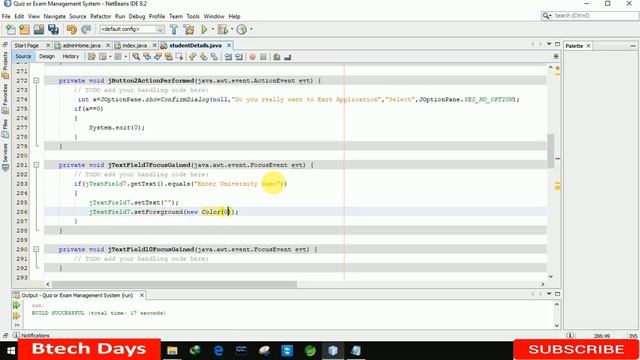Switch editor to Design view
The image size is (640, 360).
coord(47,57)
